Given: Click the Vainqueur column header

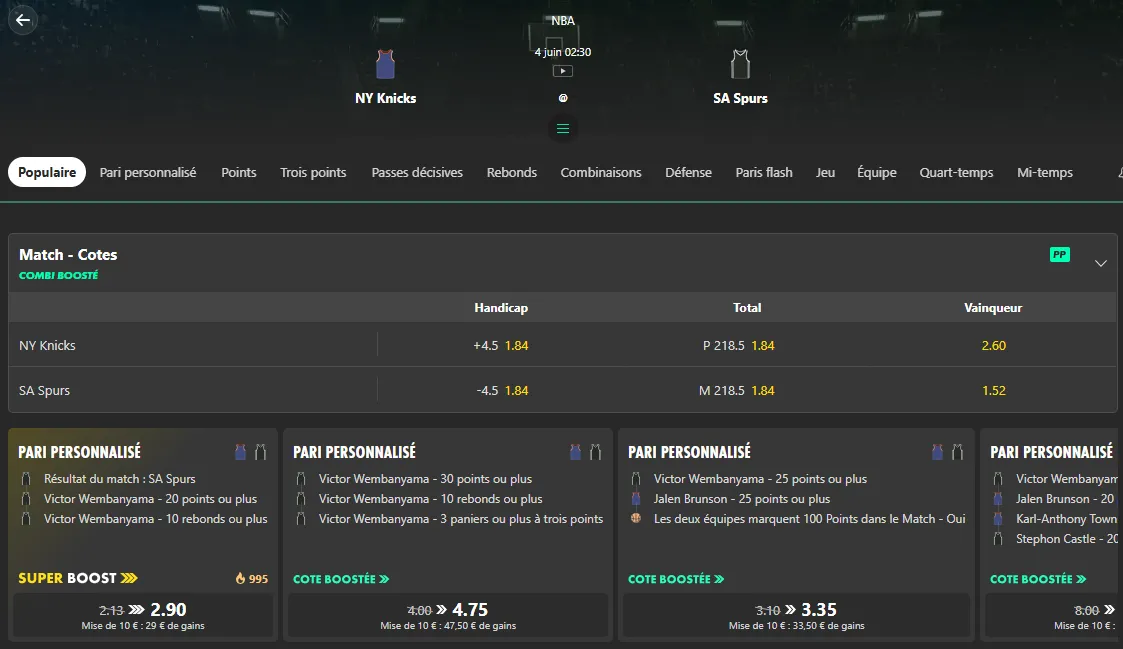Looking at the screenshot, I should pos(993,307).
